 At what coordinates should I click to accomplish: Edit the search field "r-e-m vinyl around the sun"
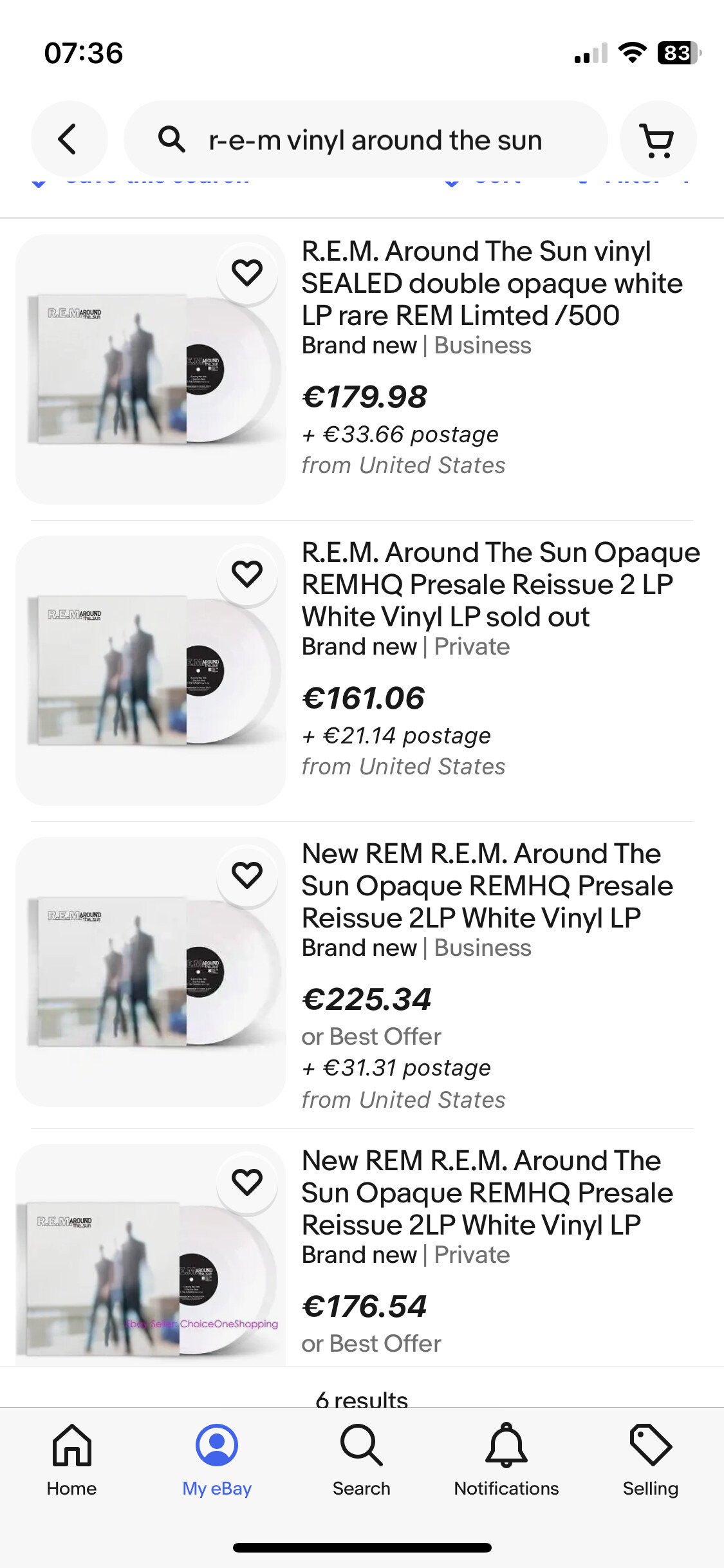point(376,140)
